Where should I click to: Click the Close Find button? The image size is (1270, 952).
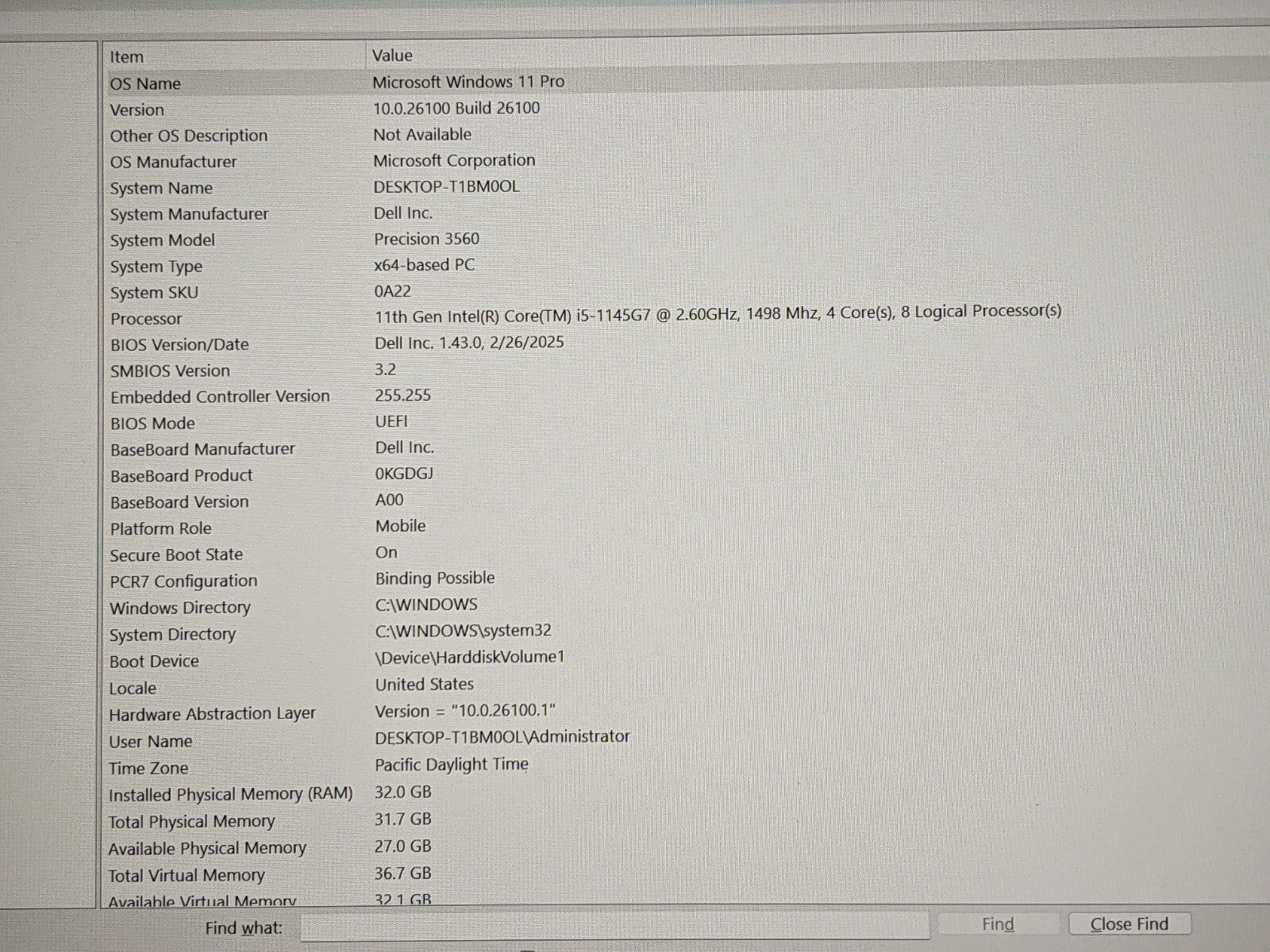click(x=1129, y=924)
